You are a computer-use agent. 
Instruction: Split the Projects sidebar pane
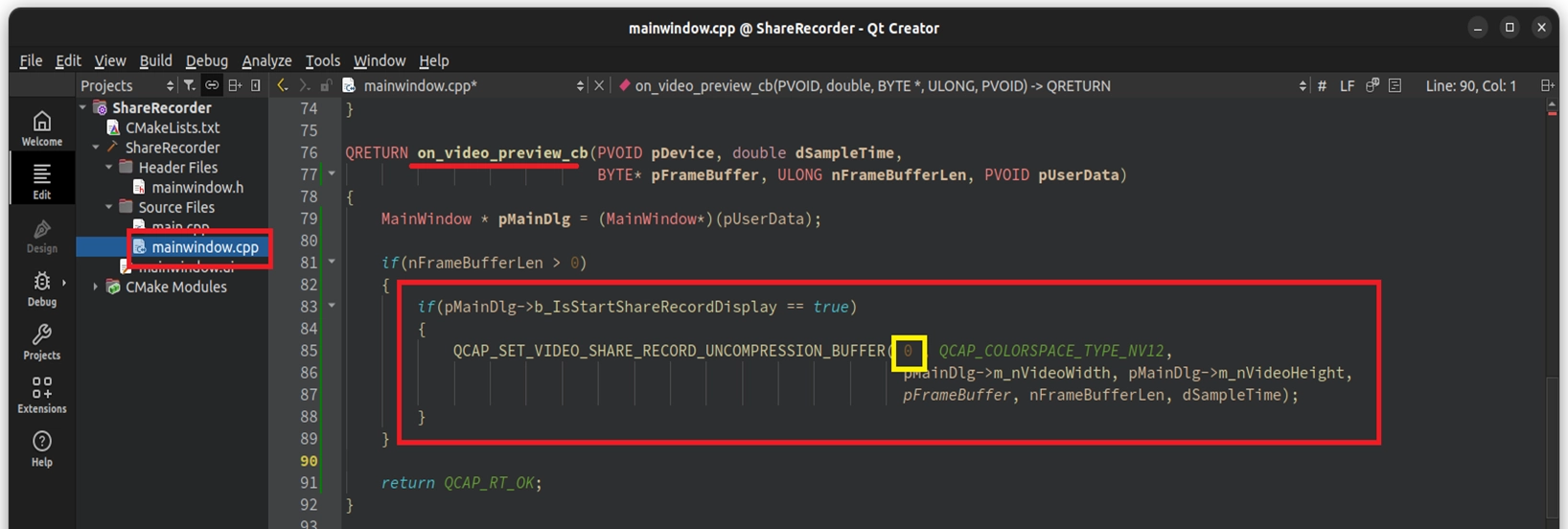[234, 86]
